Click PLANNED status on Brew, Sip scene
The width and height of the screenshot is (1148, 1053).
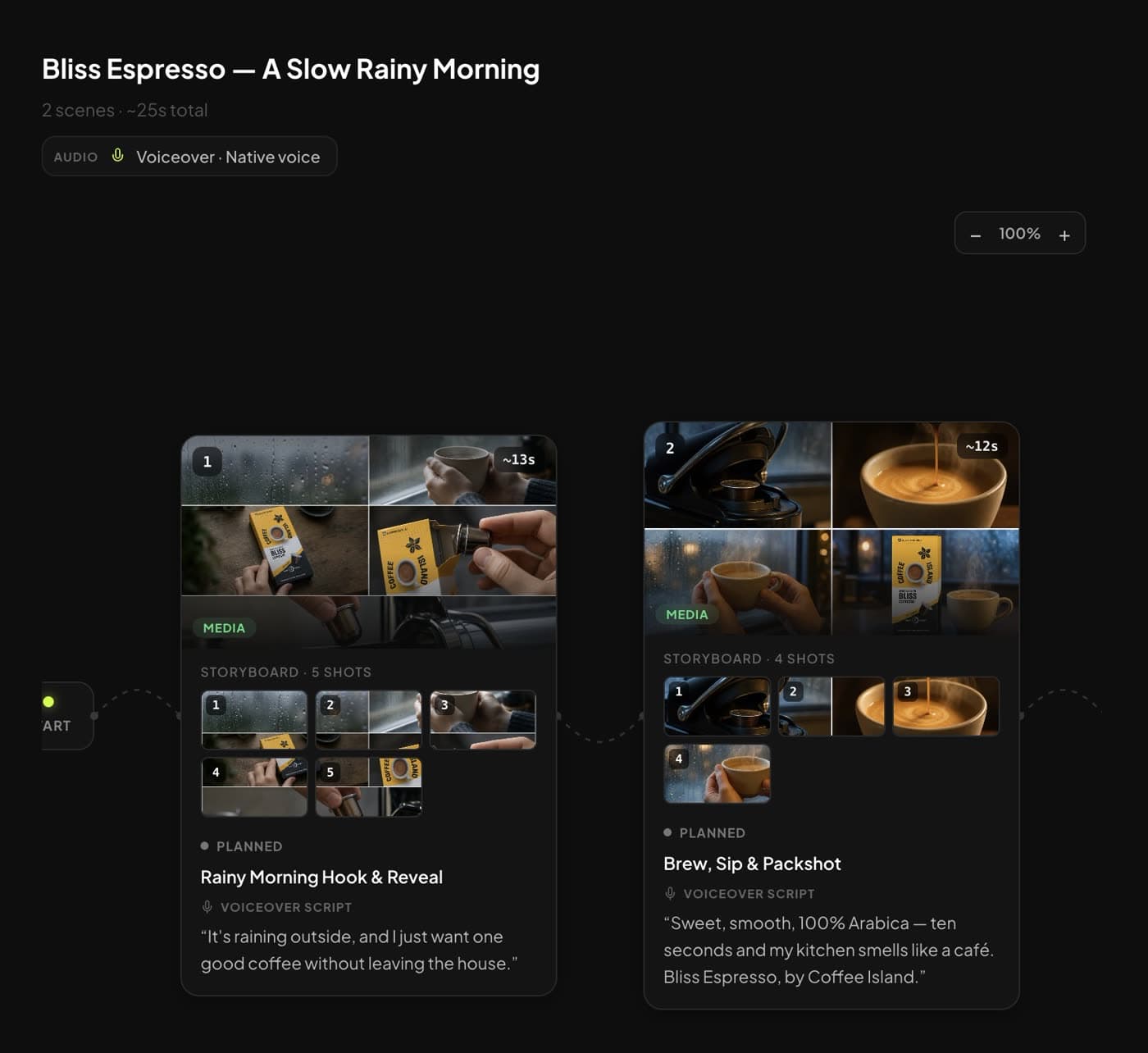pos(704,832)
